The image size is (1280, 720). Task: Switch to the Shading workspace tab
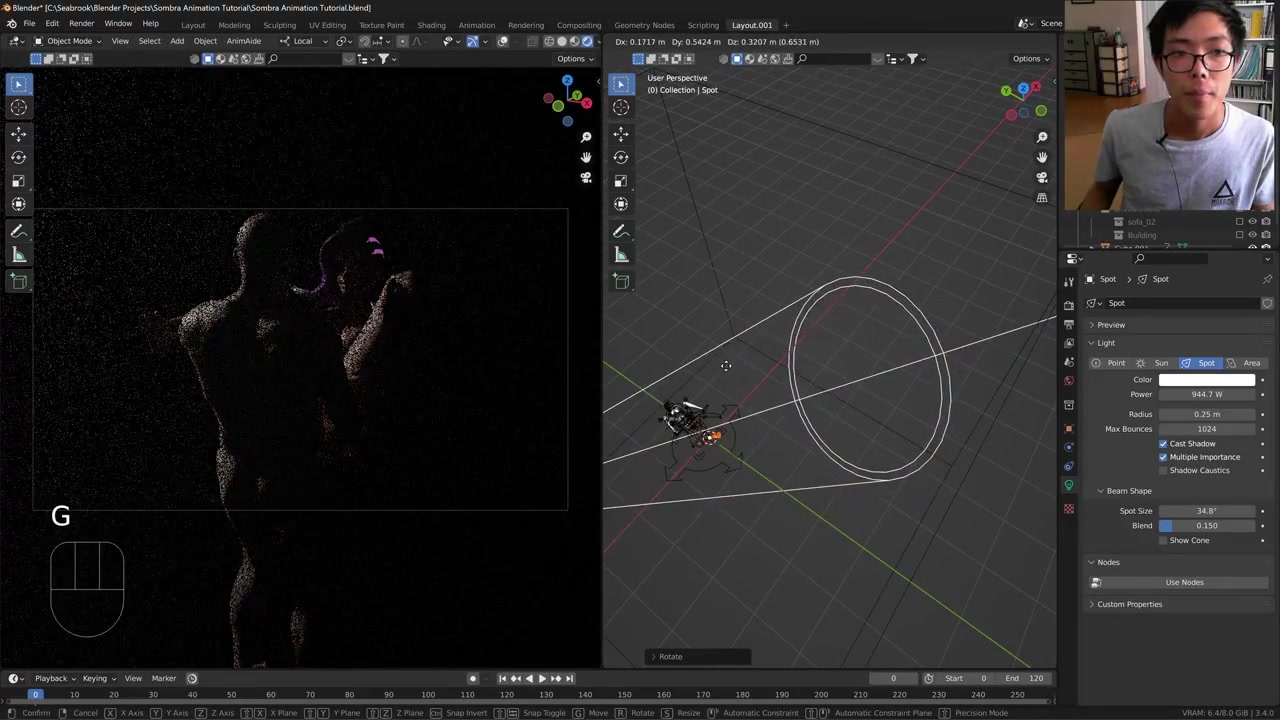pyautogui.click(x=431, y=25)
